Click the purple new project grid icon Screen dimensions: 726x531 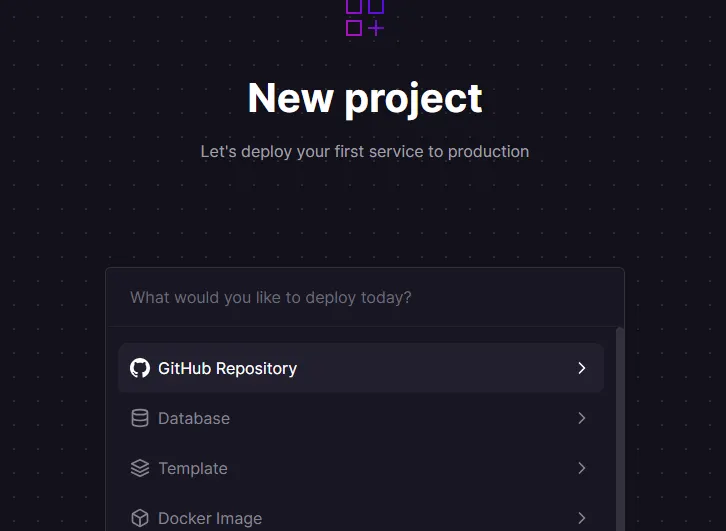pyautogui.click(x=365, y=18)
